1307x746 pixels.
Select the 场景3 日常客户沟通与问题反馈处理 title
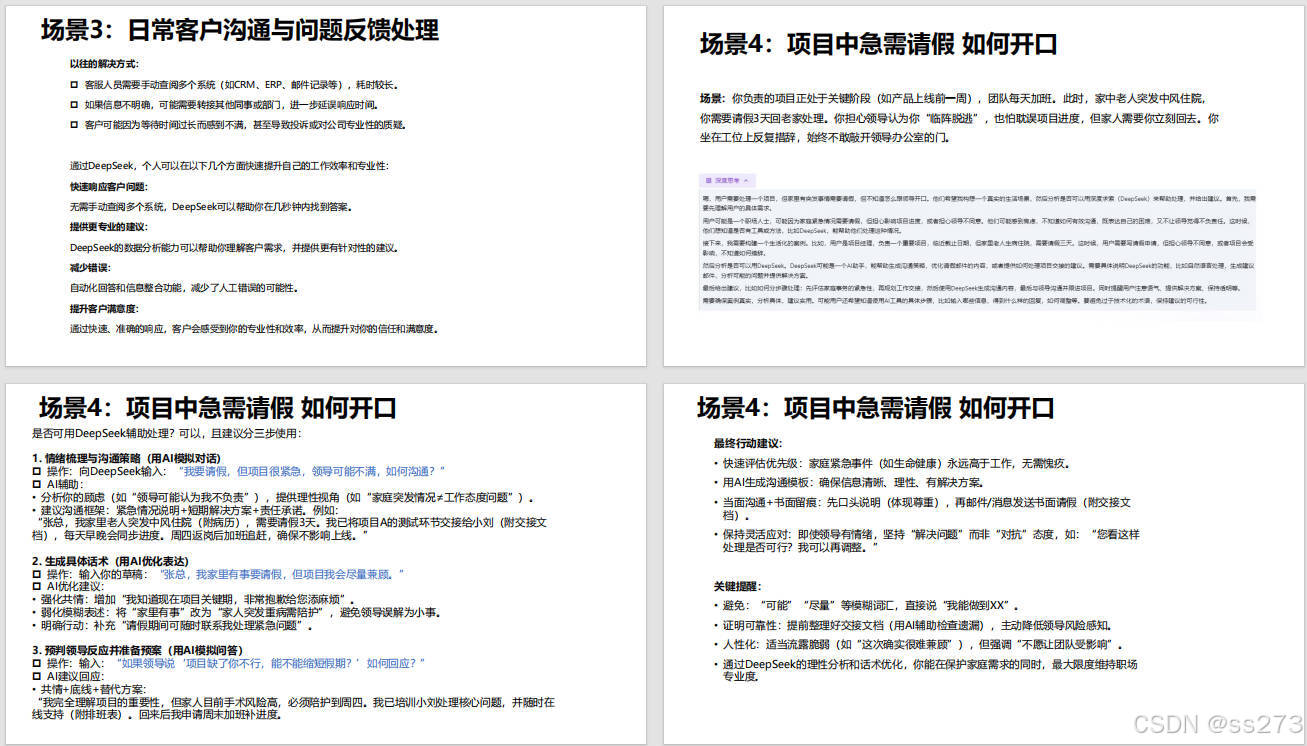(239, 30)
